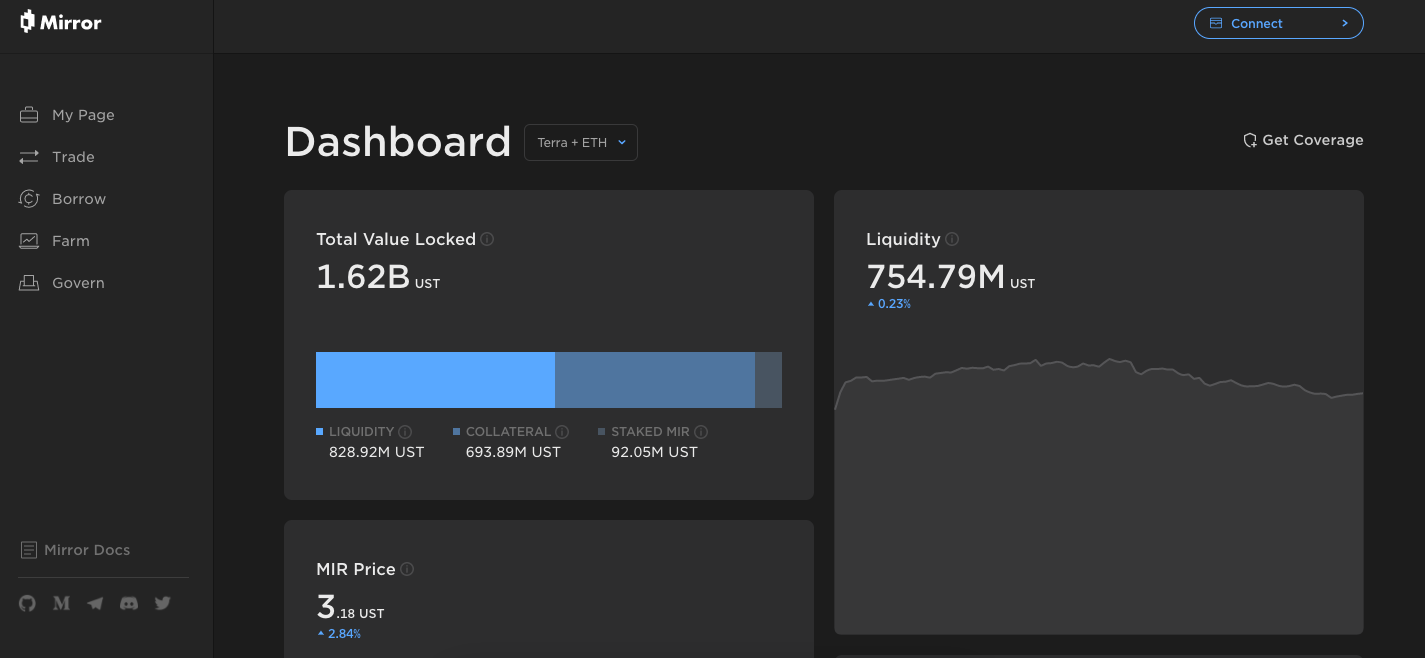1425x658 pixels.
Task: Go to the Borrow section
Action: pos(79,199)
